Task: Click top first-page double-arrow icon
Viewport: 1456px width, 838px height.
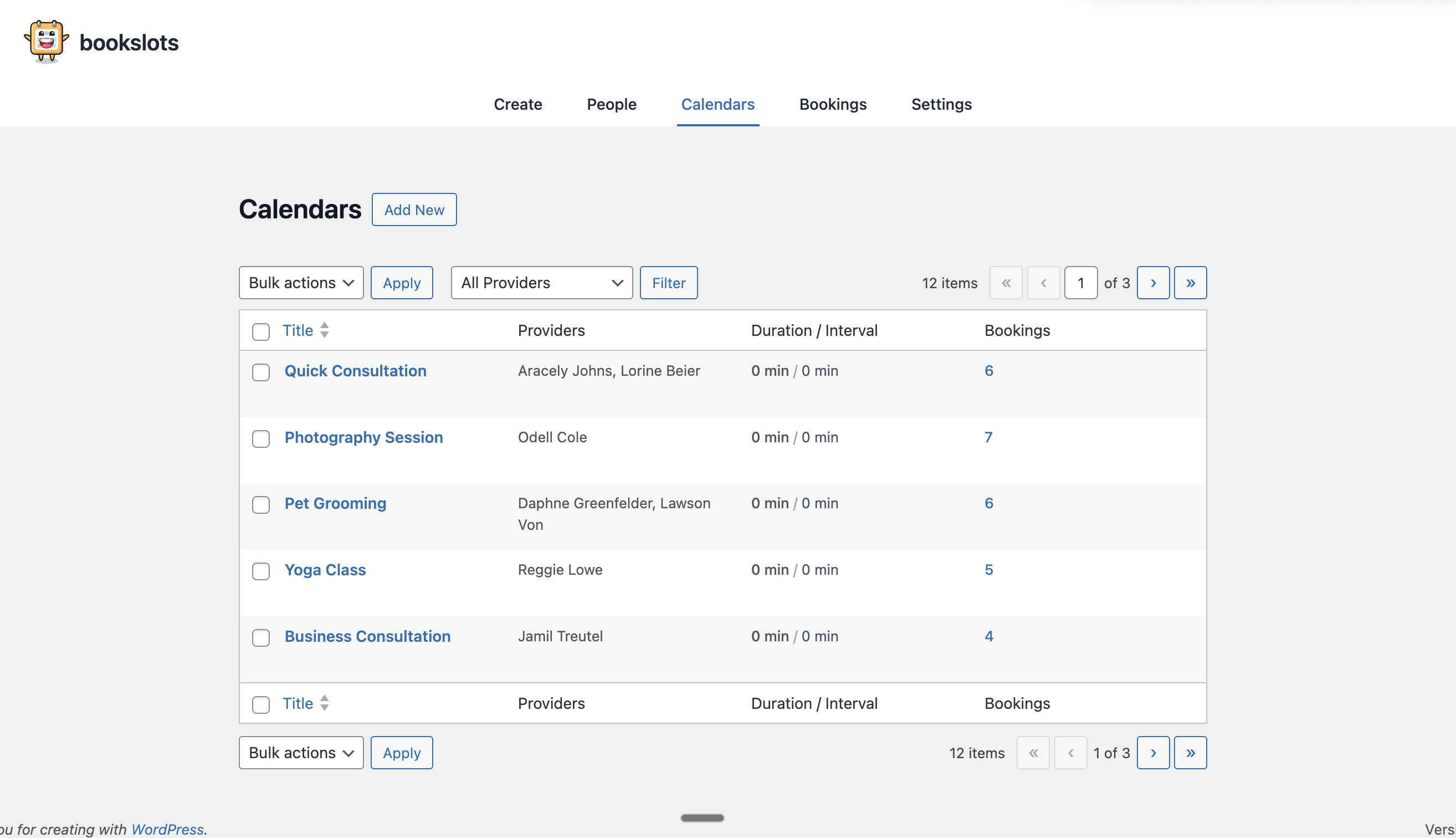Action: 1006,283
